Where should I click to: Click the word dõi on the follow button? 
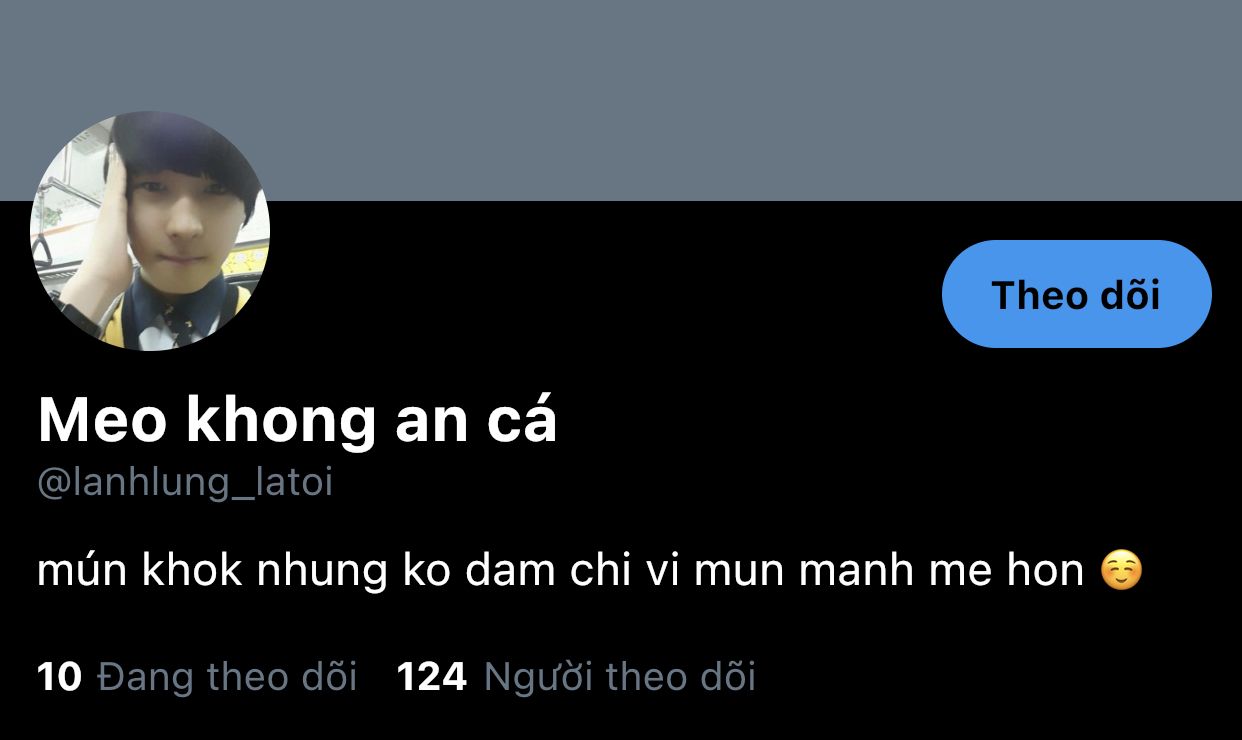click(x=1131, y=295)
